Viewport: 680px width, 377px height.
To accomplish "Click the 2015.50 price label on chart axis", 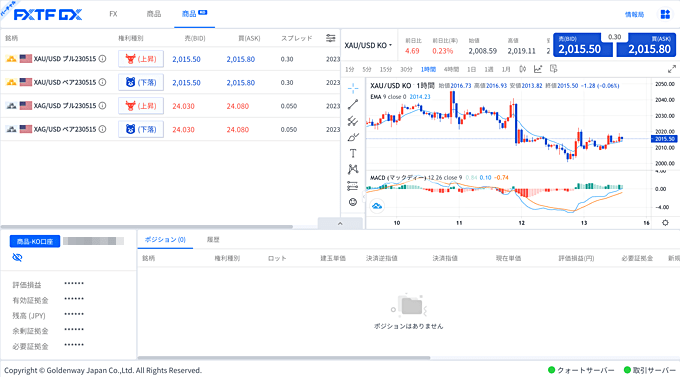I will pos(665,139).
